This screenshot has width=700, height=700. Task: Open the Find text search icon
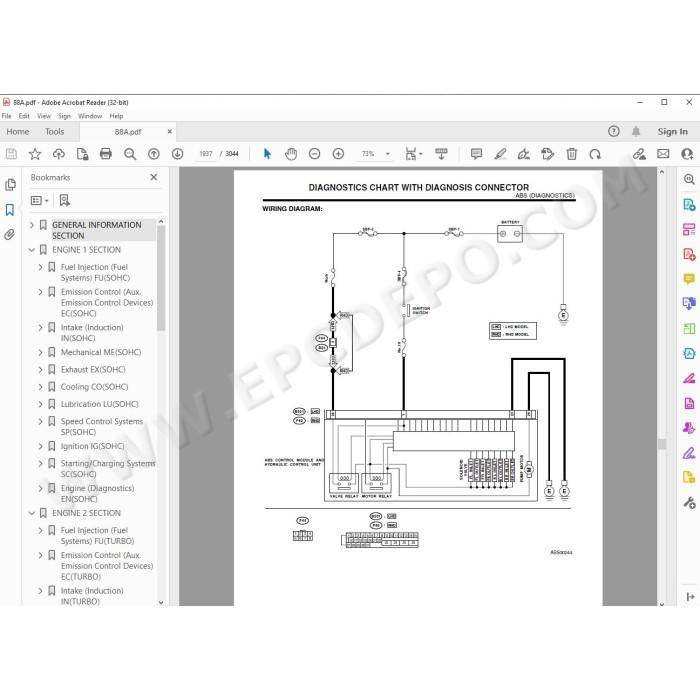pyautogui.click(x=130, y=154)
